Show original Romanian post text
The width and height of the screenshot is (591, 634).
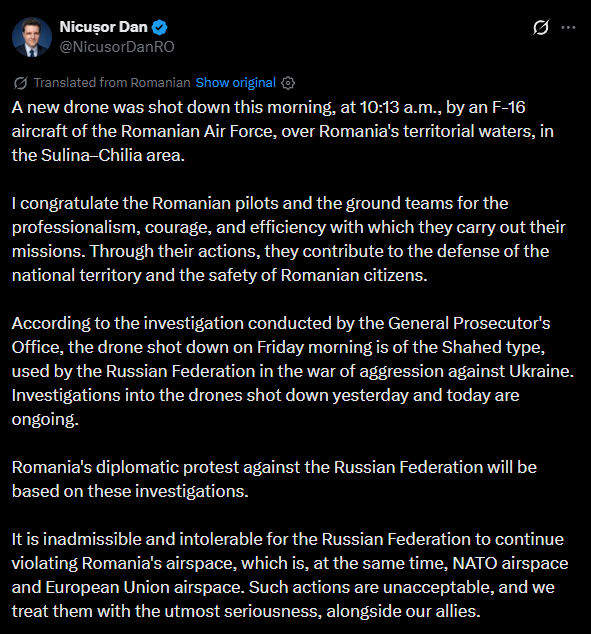click(236, 83)
